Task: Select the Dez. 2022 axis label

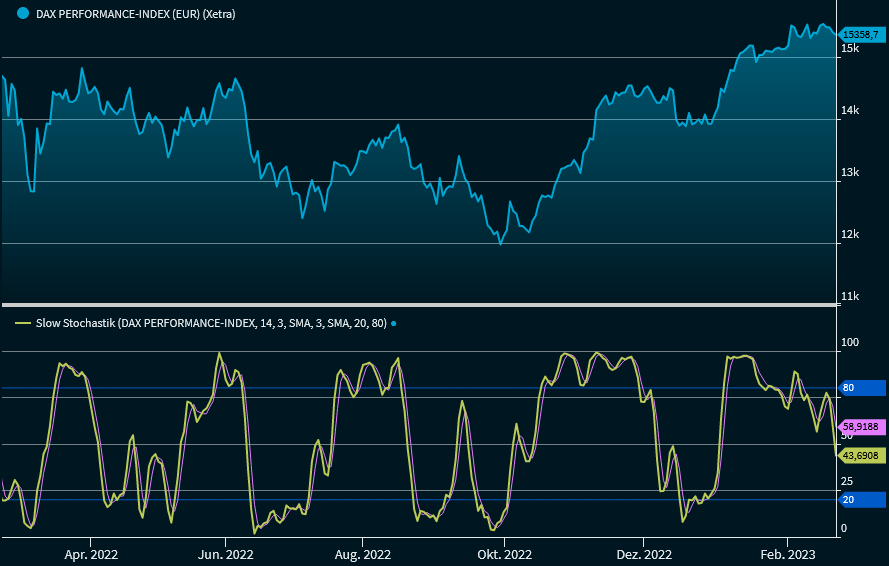Action: coord(643,554)
